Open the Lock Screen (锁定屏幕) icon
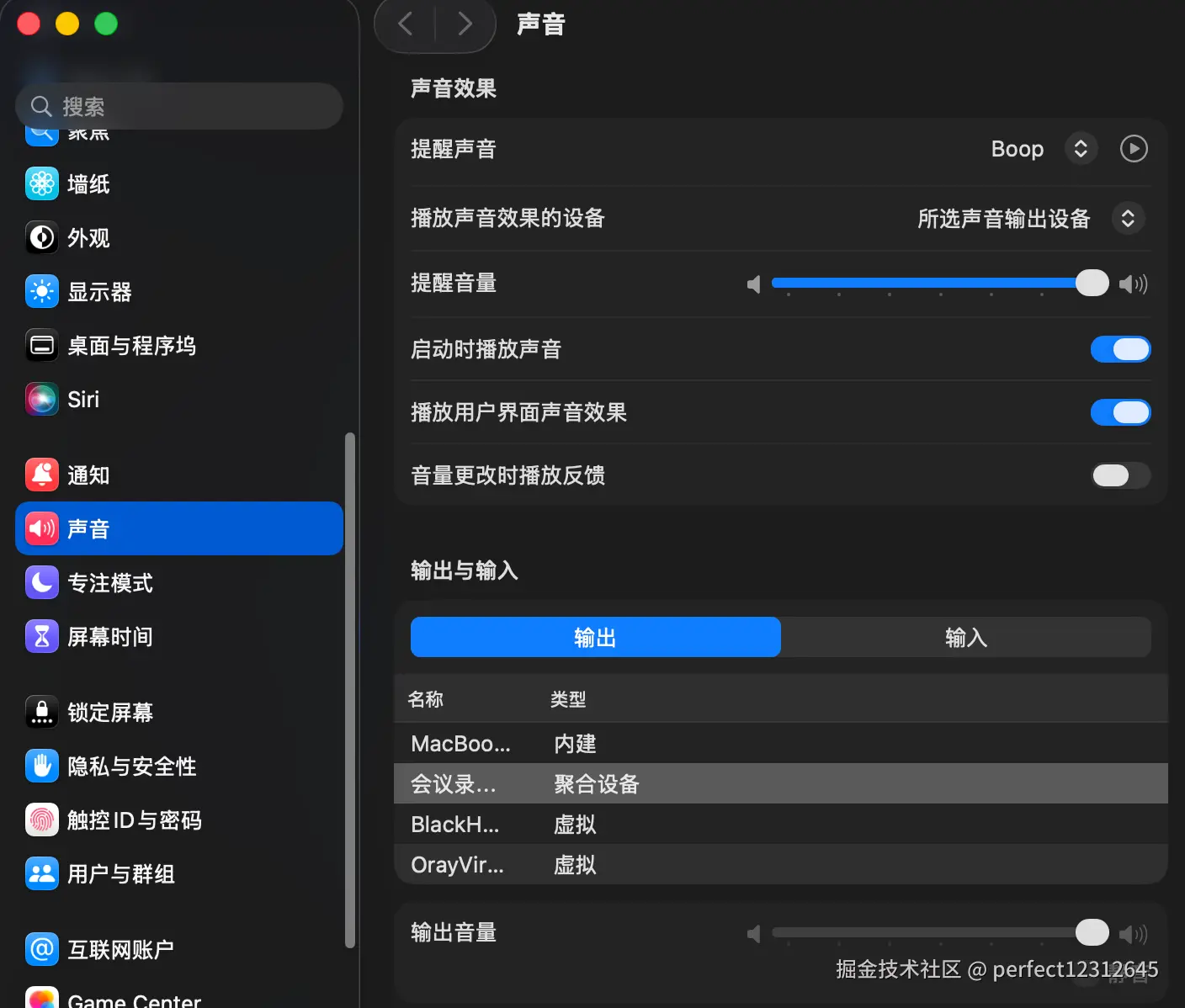 click(42, 712)
